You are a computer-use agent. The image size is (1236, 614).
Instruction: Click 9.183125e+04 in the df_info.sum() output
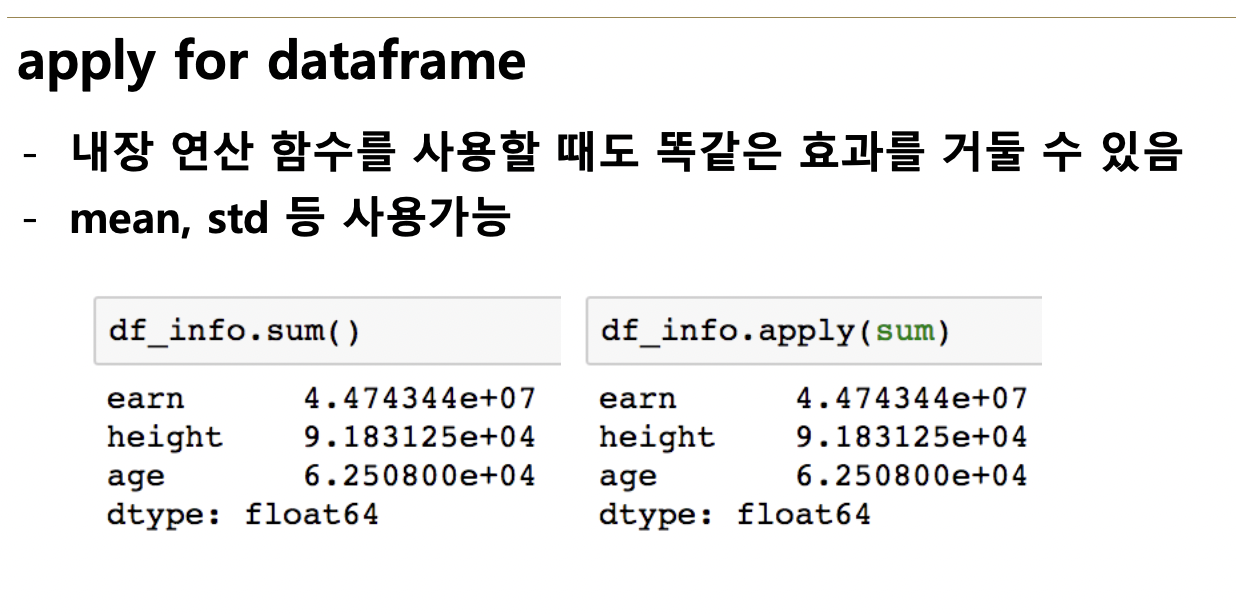pyautogui.click(x=420, y=438)
